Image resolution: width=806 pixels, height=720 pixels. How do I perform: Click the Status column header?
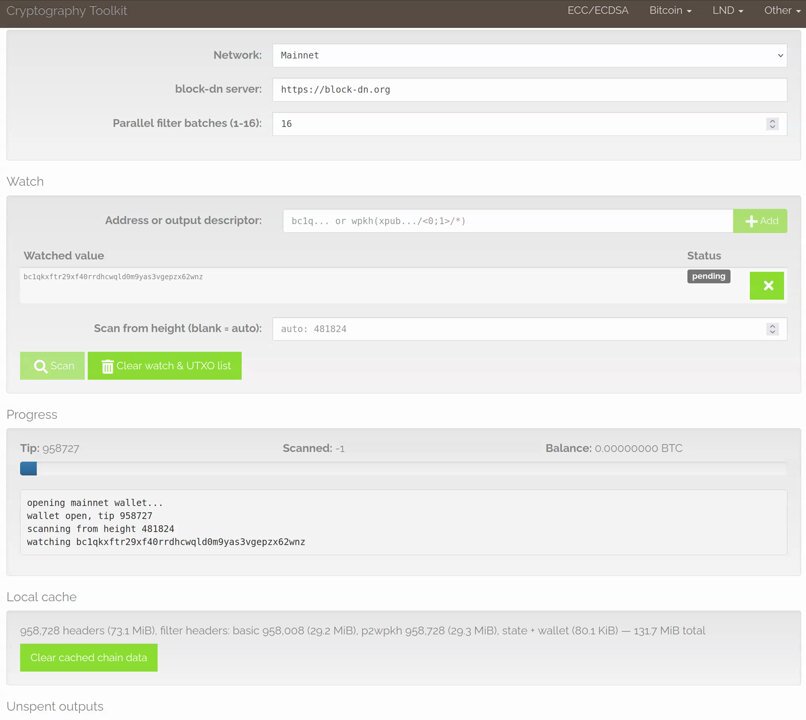click(704, 256)
